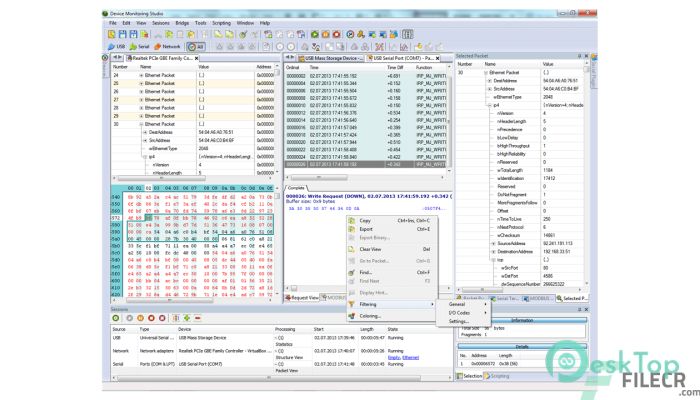Toggle the Network device filter
The image size is (700, 400).
tap(167, 46)
